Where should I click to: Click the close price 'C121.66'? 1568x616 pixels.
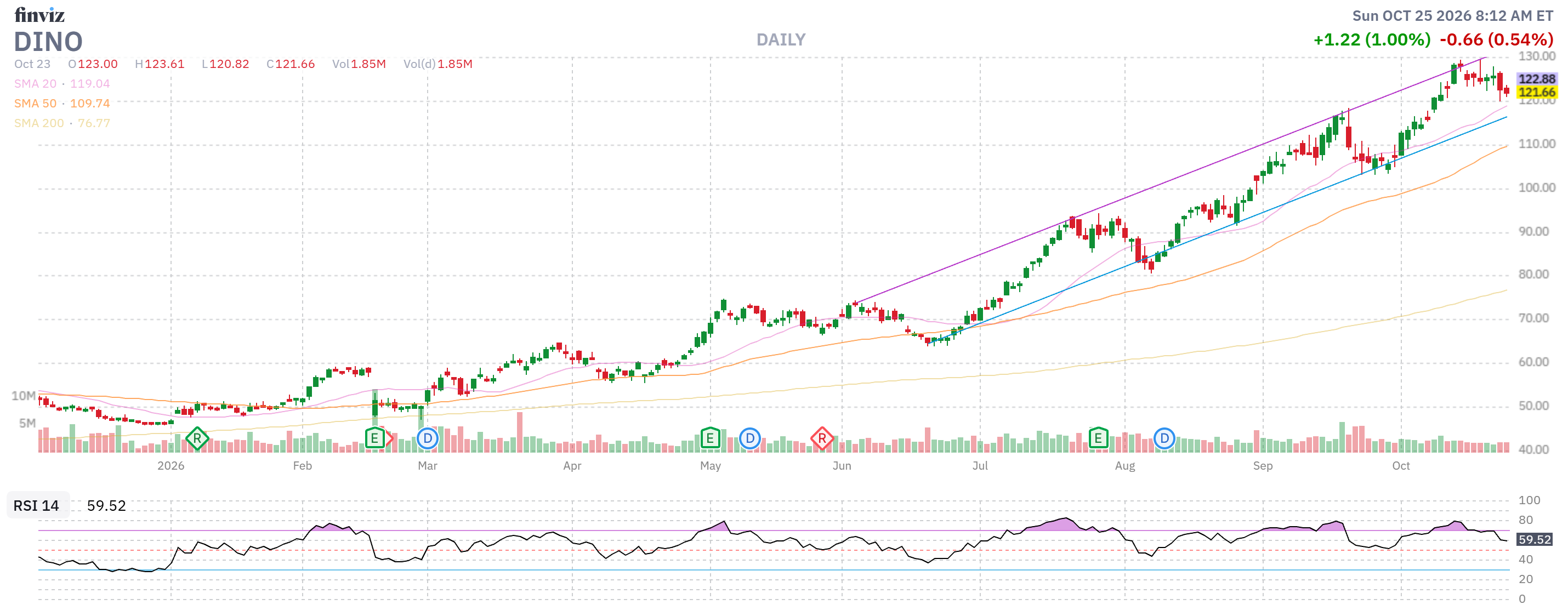291,64
